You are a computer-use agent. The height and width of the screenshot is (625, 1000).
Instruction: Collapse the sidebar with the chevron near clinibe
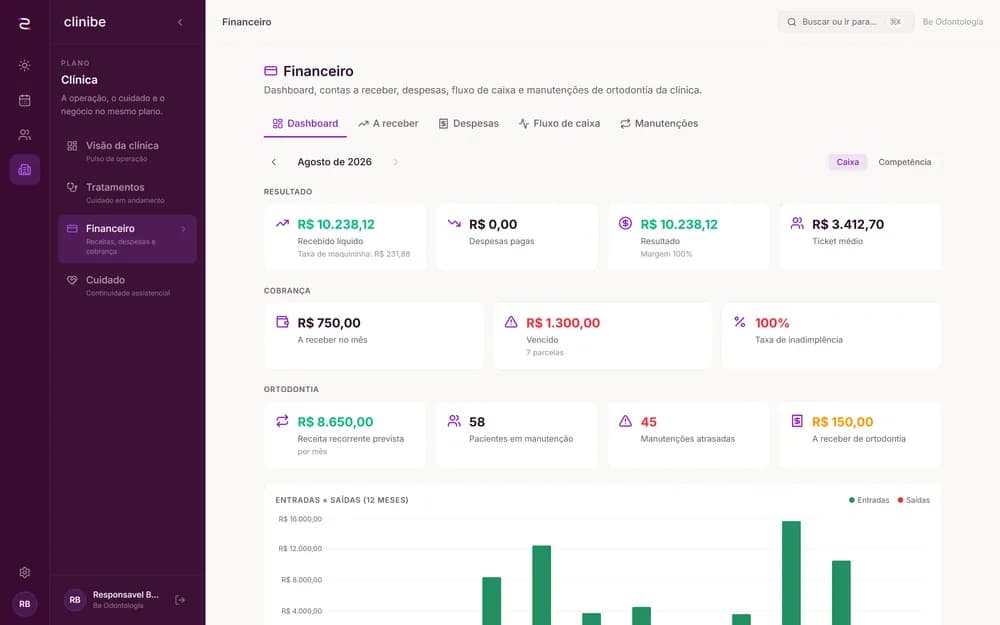tap(180, 22)
